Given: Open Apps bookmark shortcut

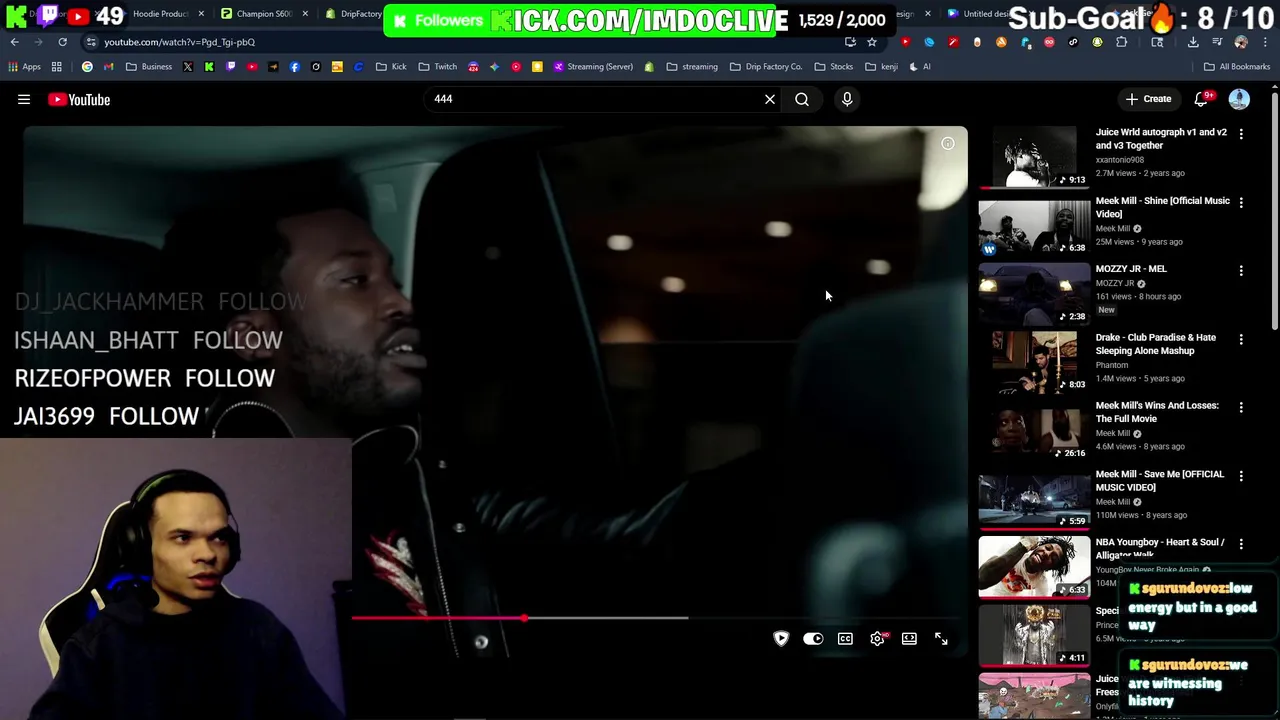Looking at the screenshot, I should (x=24, y=67).
